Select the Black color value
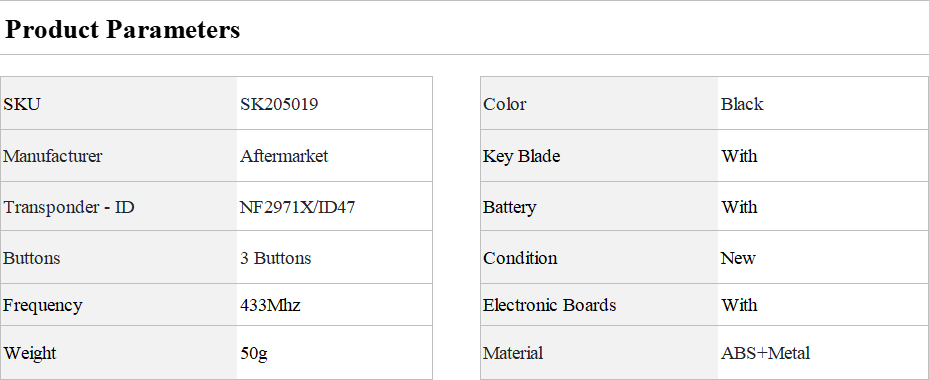Viewport: 929px width, 380px height. [x=742, y=104]
